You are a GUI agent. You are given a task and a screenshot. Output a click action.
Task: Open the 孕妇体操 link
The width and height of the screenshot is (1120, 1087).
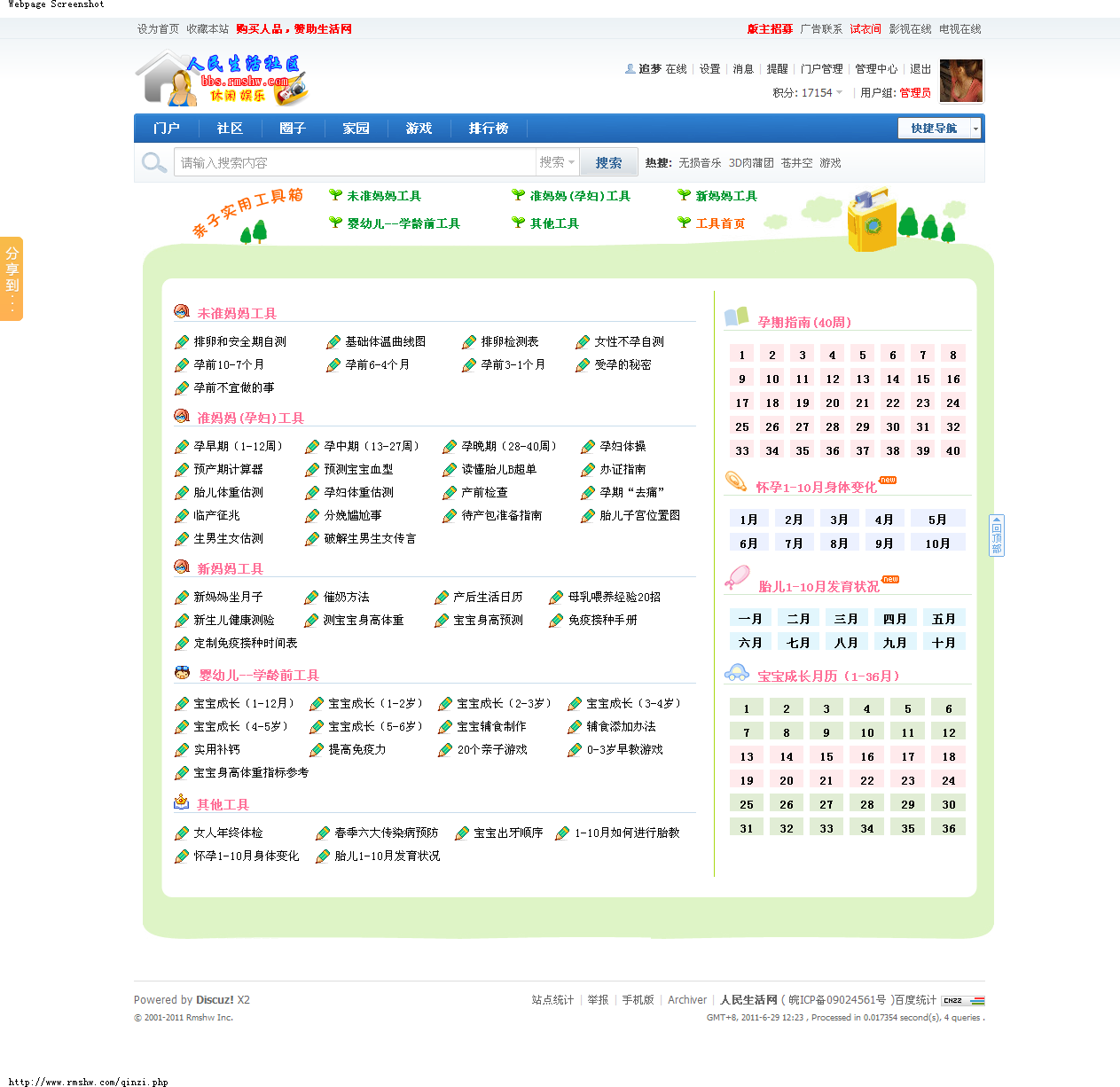(x=623, y=446)
